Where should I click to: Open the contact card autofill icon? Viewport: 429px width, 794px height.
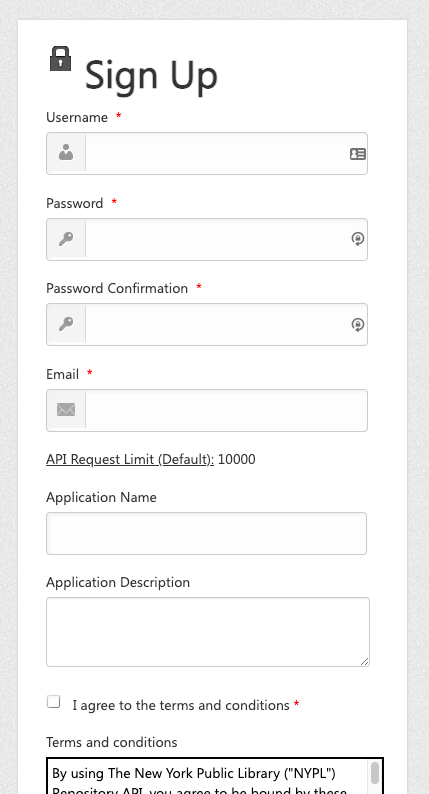(358, 153)
